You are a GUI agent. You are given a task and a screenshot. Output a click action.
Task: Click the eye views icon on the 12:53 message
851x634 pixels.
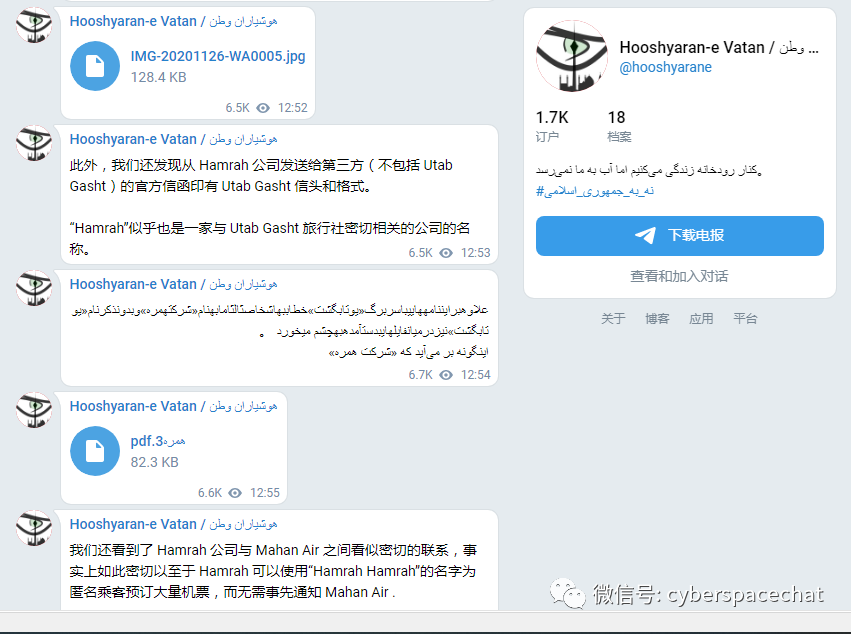pos(446,253)
